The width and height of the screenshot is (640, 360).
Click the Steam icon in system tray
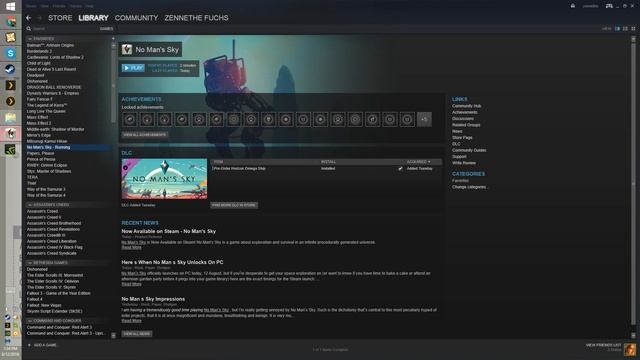pyautogui.click(x=8, y=318)
